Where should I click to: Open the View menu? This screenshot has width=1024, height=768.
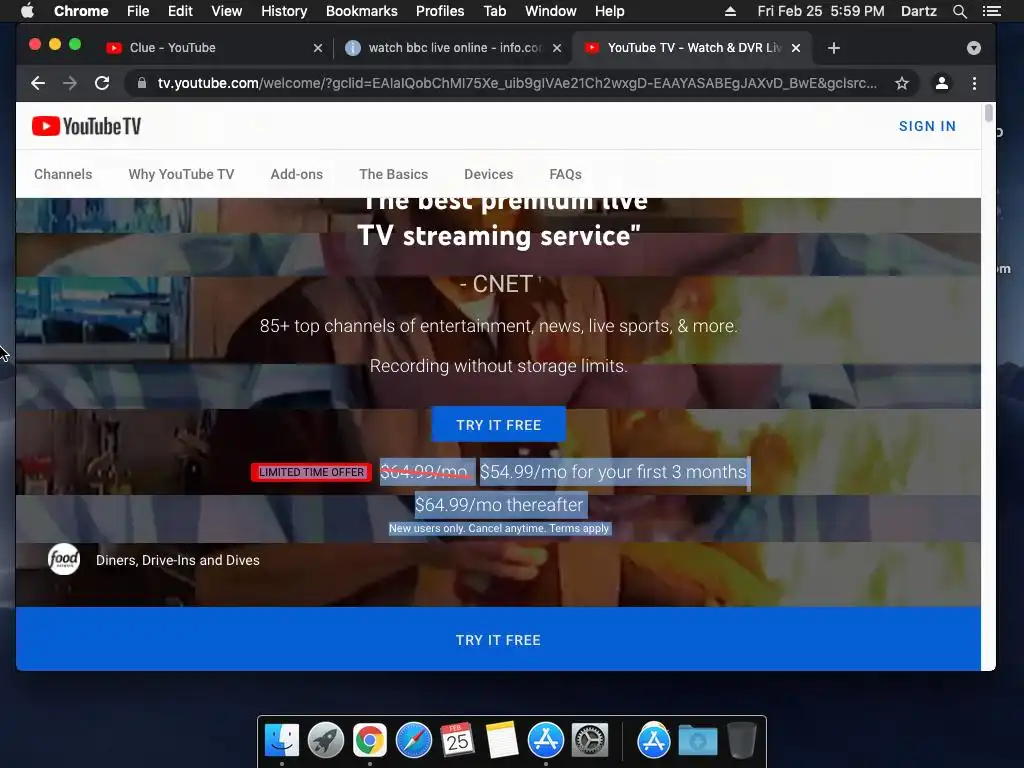click(x=227, y=11)
